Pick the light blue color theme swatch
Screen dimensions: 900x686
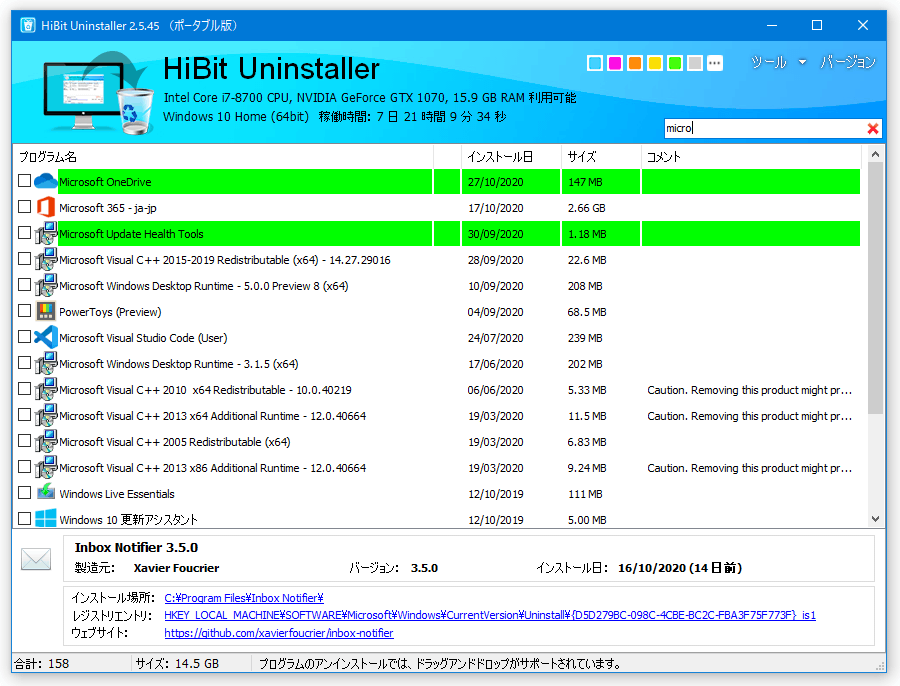point(595,63)
